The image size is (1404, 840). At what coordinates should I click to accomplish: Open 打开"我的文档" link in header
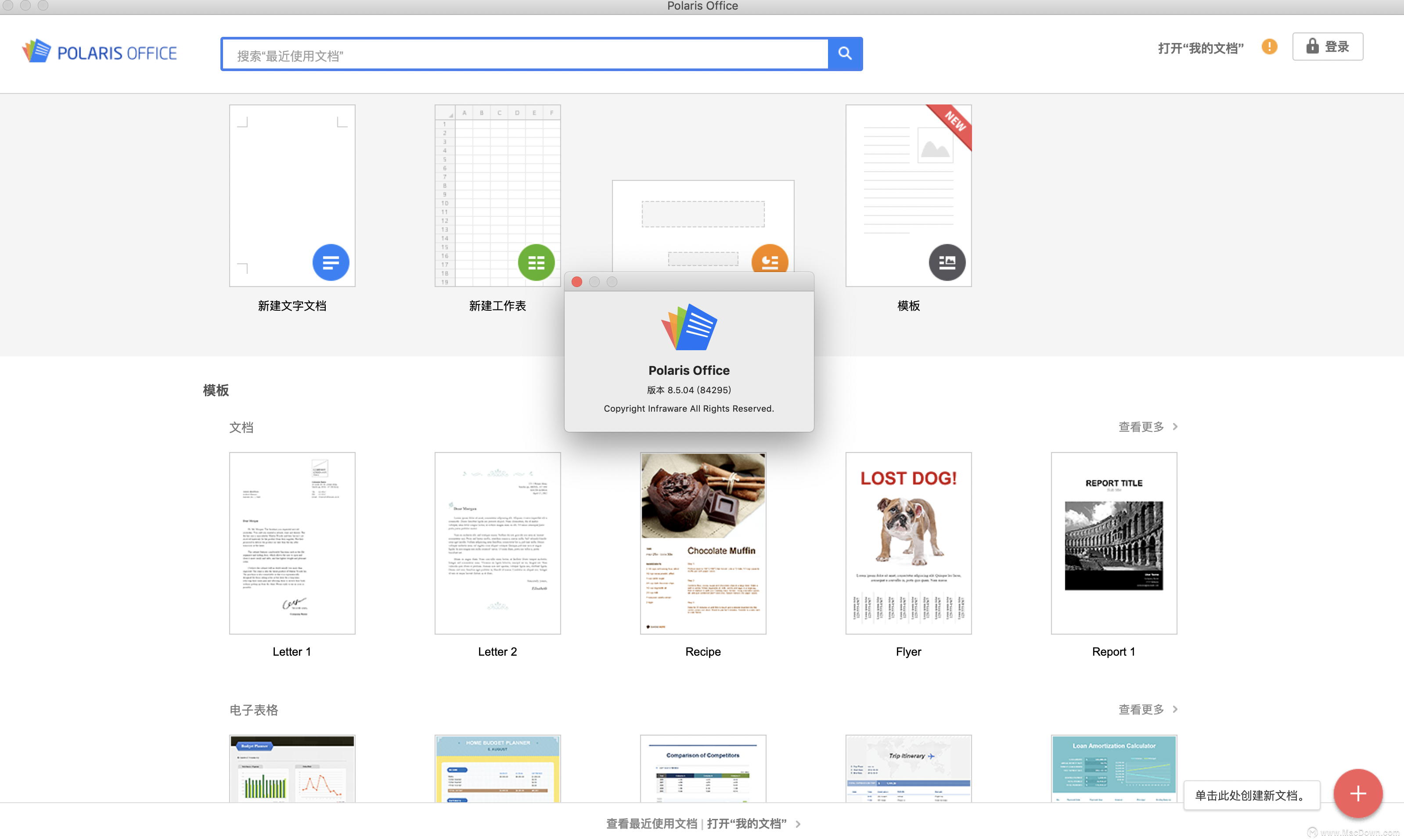(x=1201, y=48)
